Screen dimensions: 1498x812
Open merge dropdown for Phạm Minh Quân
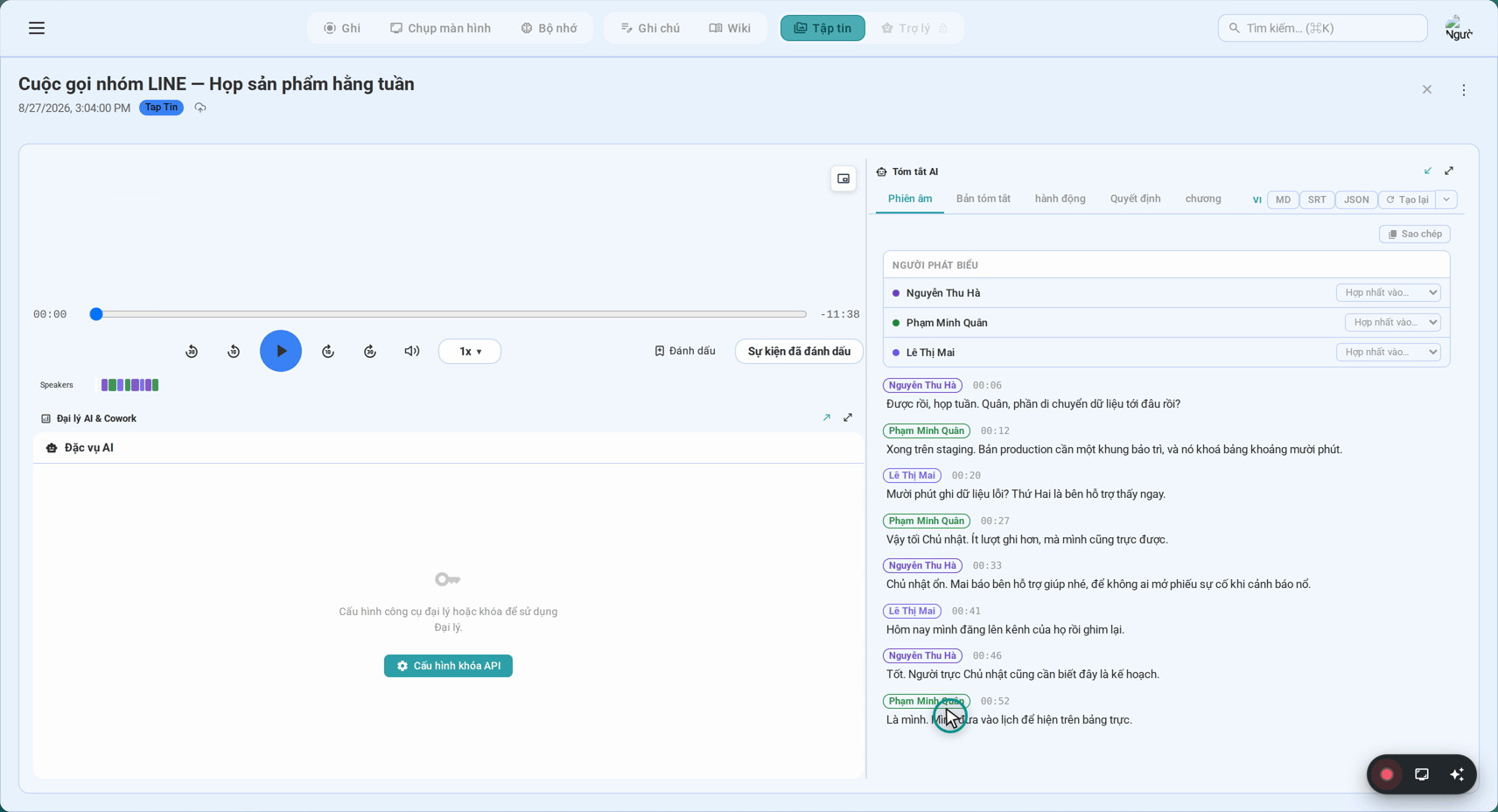tap(1392, 322)
